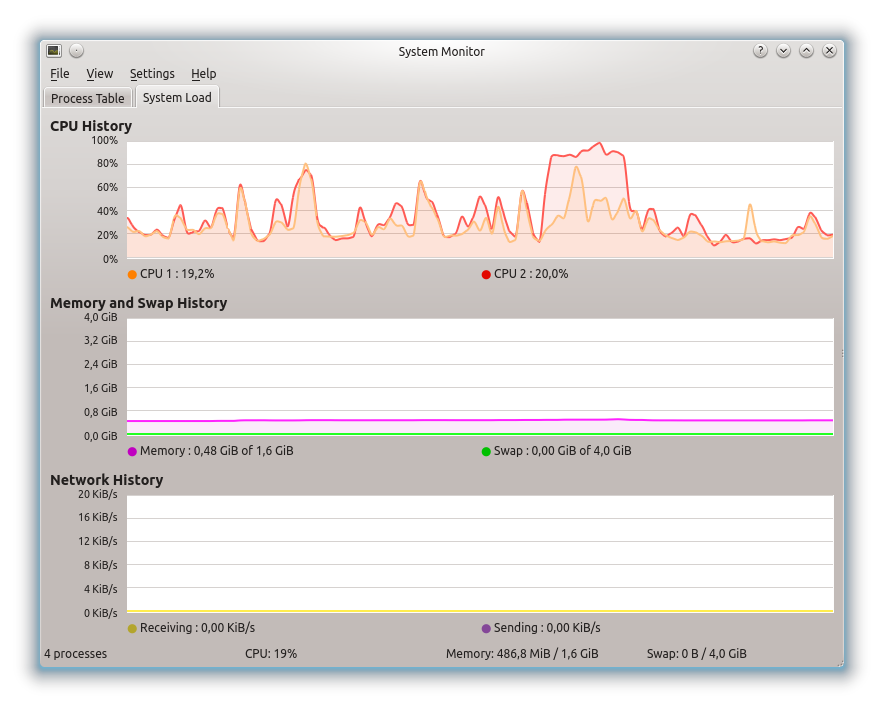Click inside the CPU History graph
The image size is (884, 707).
(x=480, y=200)
